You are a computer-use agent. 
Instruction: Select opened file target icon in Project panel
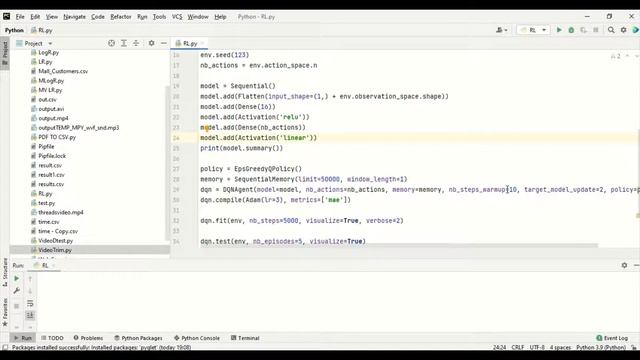coord(111,43)
